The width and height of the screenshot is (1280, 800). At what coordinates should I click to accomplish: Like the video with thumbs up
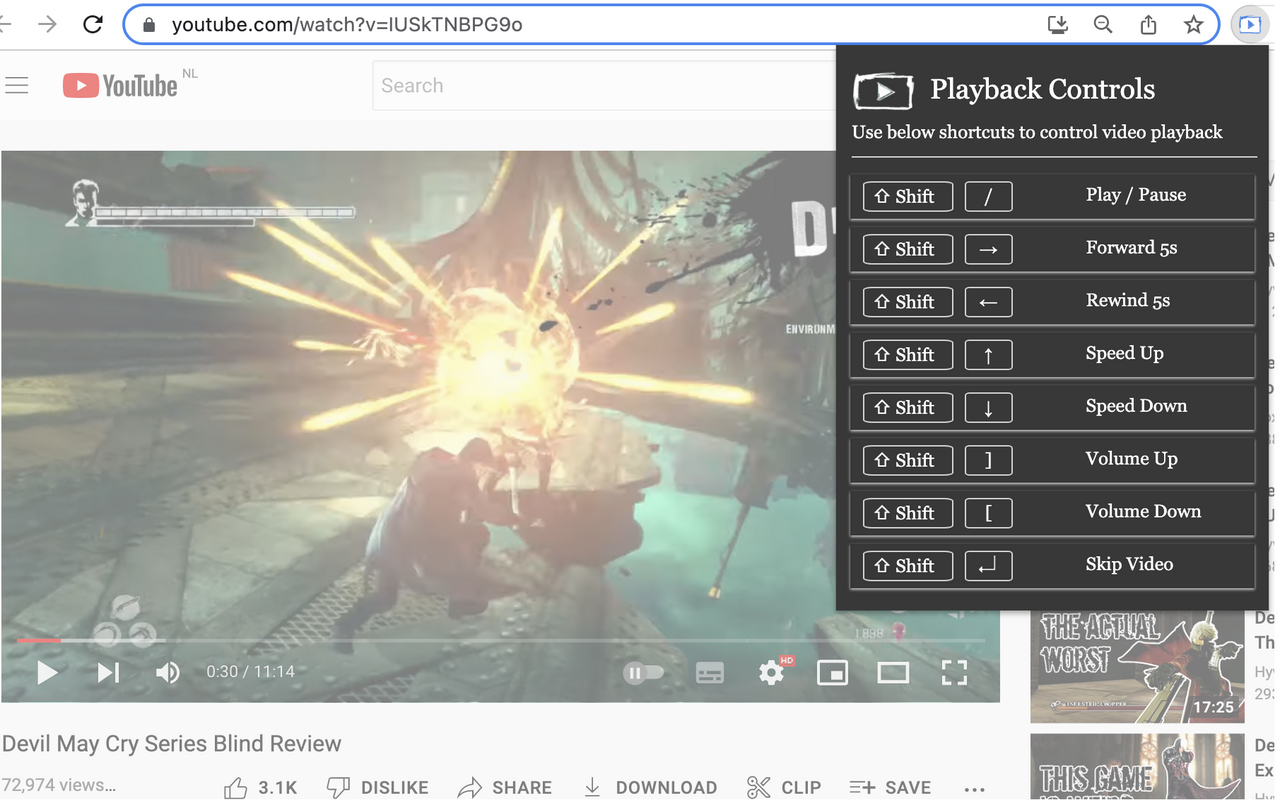[x=236, y=787]
